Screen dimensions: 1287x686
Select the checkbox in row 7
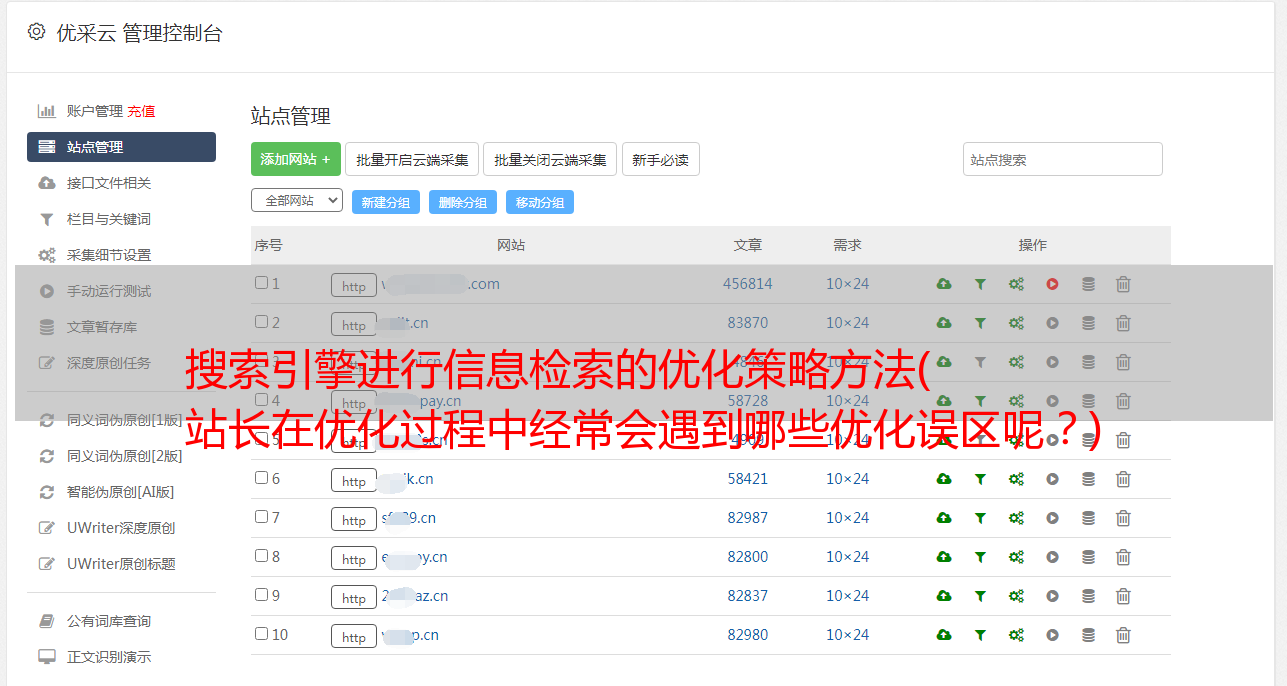[x=261, y=517]
